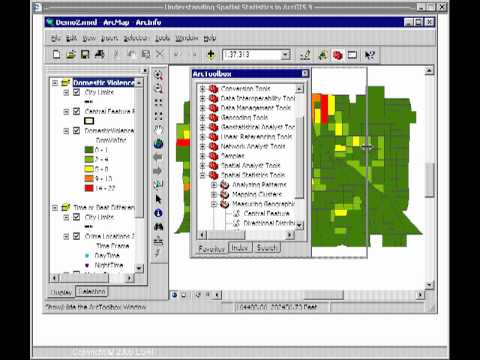Expand the Analyzing Patterns toolset

[214, 185]
